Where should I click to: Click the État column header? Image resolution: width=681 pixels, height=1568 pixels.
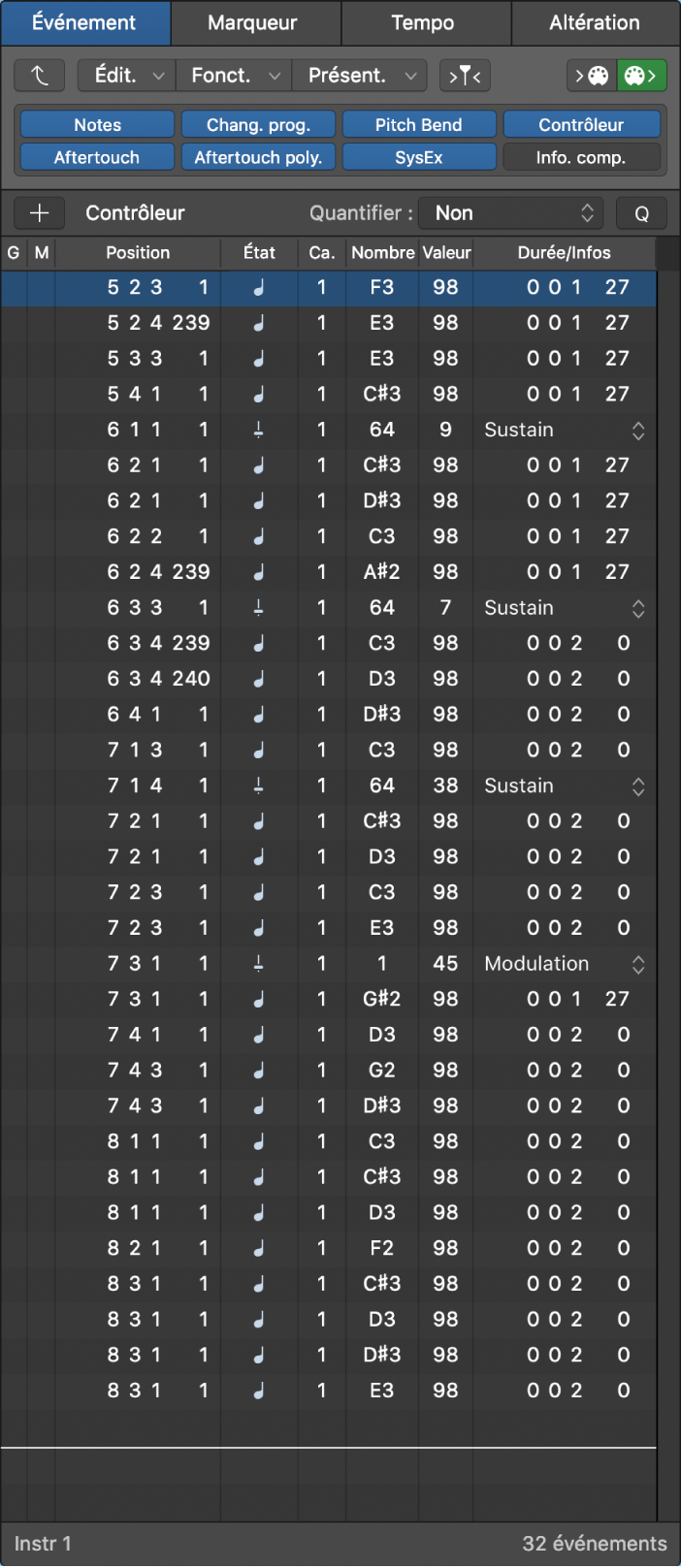click(259, 253)
